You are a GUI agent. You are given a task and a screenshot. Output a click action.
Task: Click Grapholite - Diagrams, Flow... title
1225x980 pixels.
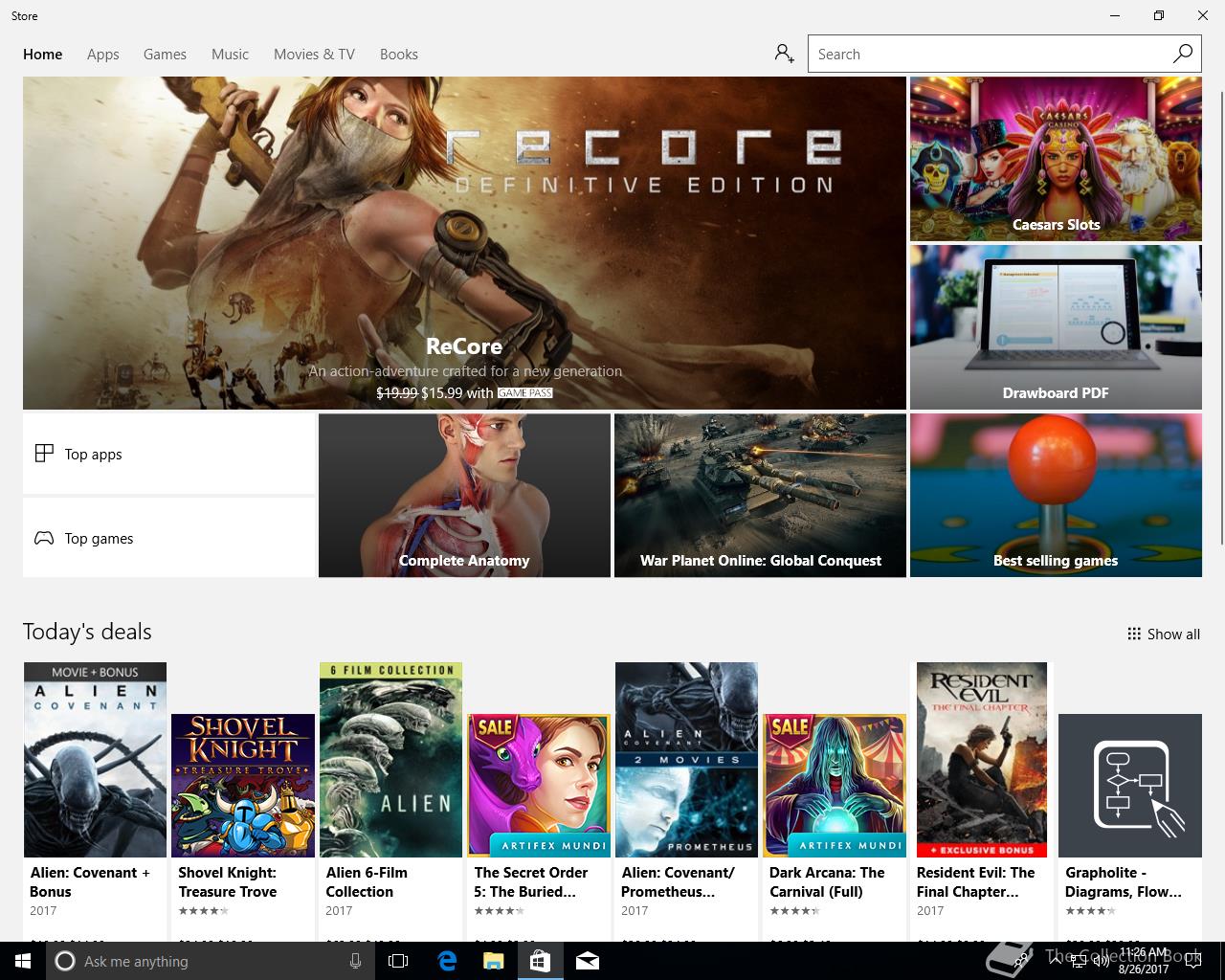coord(1124,881)
